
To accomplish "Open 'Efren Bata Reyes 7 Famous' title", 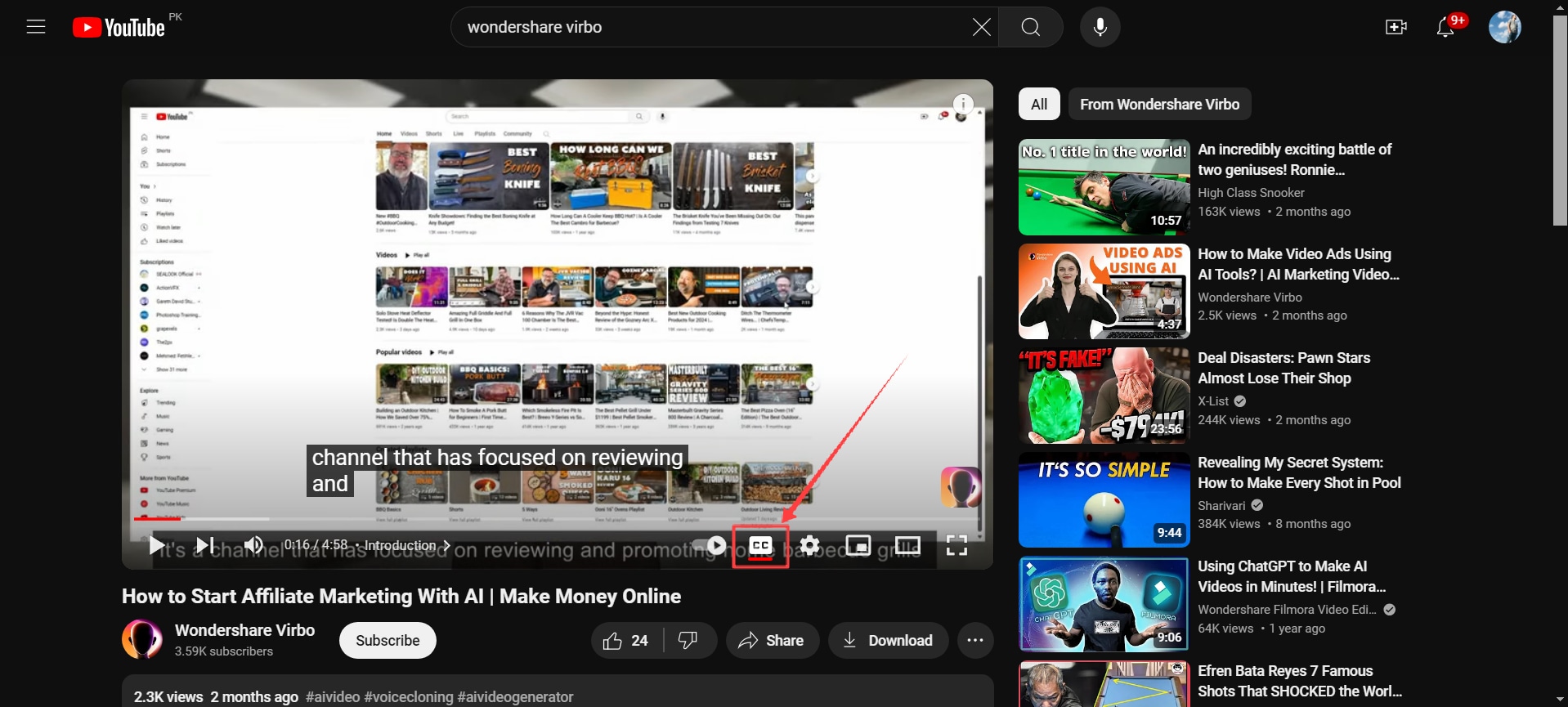I will 1300,681.
